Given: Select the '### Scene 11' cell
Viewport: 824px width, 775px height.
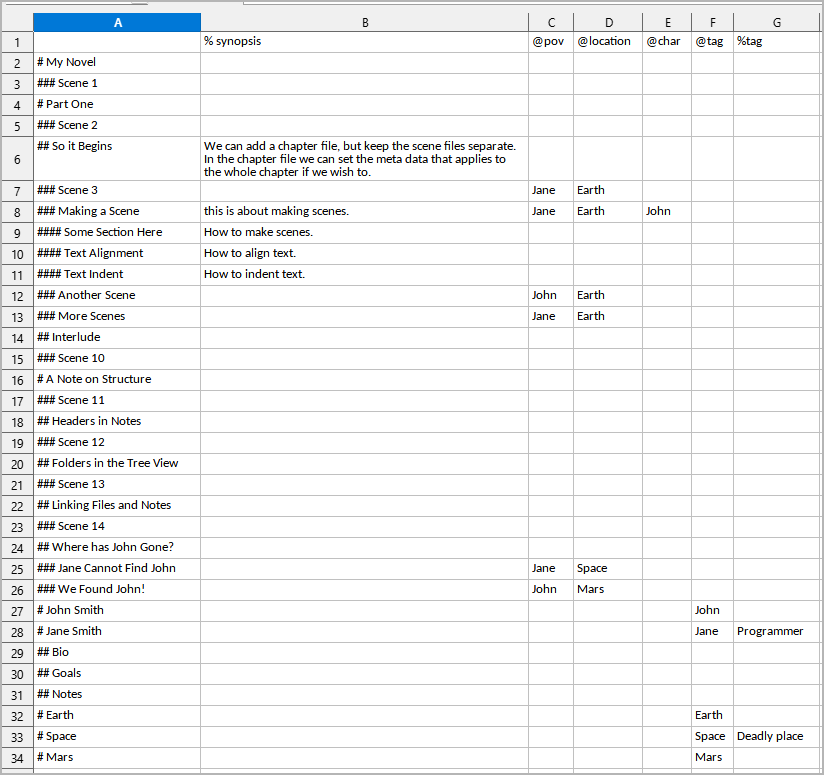Looking at the screenshot, I should coord(117,401).
